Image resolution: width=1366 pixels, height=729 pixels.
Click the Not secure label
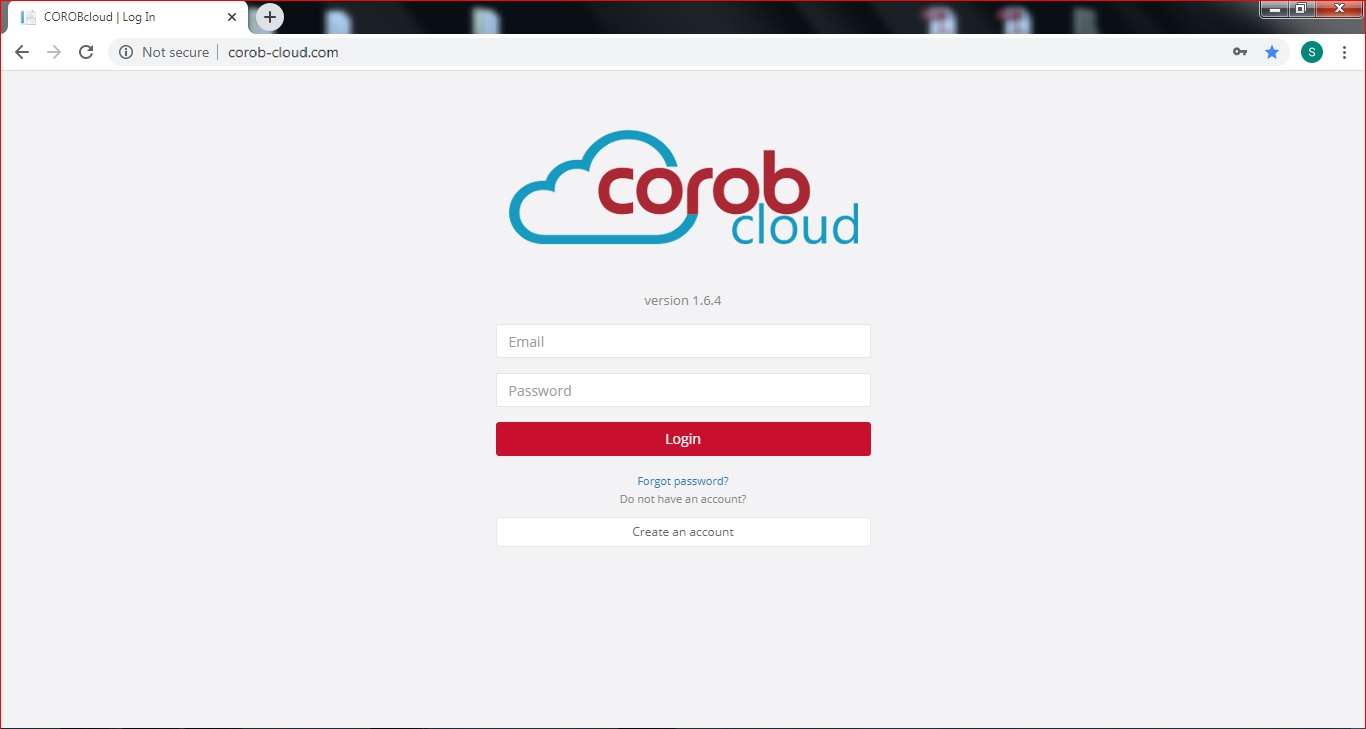point(175,52)
